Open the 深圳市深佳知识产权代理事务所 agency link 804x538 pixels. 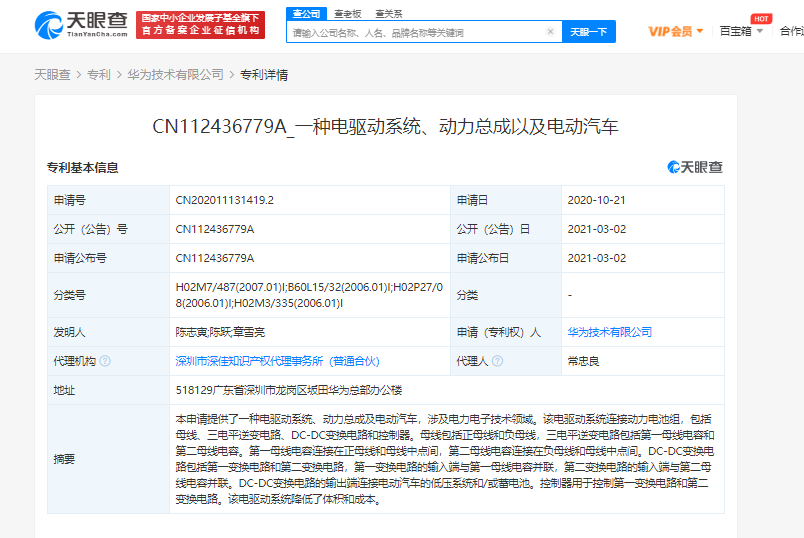[277, 361]
